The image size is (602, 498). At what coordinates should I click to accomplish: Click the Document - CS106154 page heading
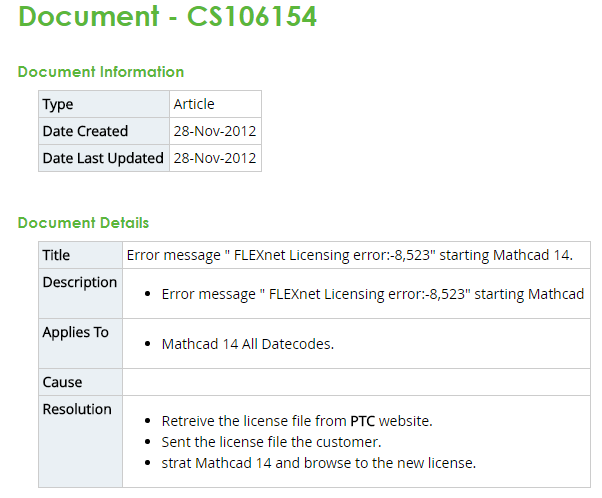point(168,17)
